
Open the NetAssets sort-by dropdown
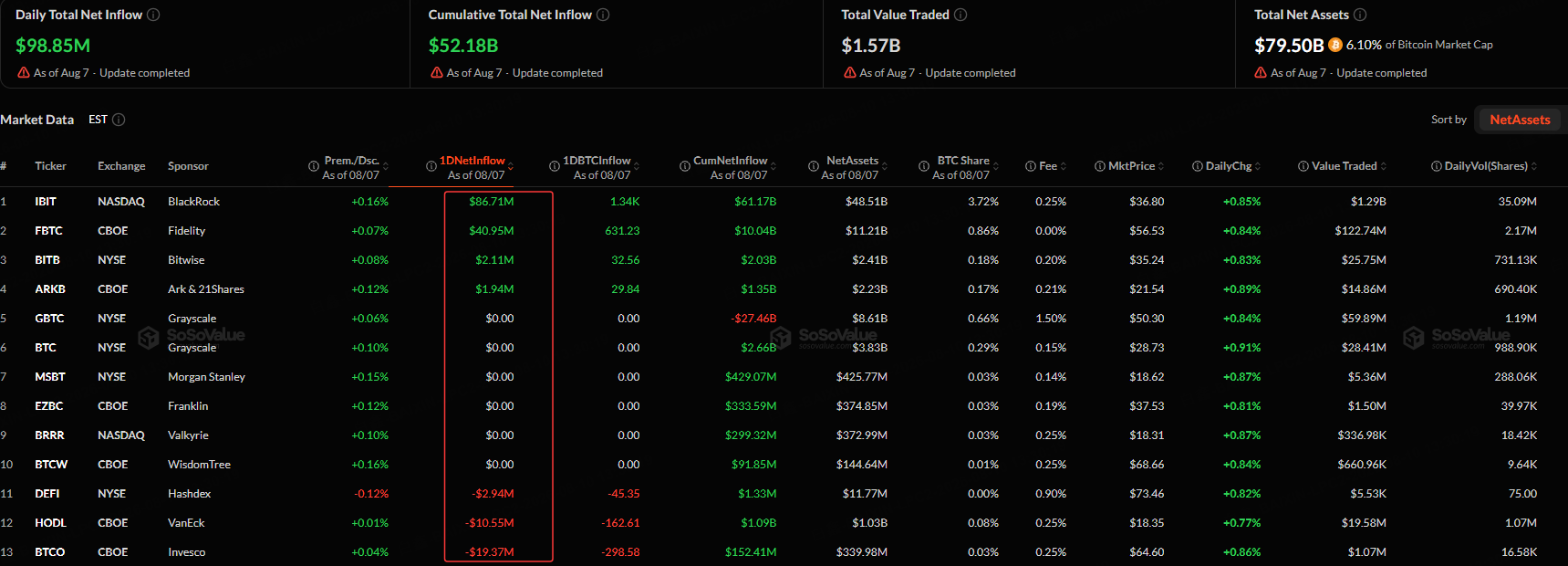[1520, 120]
